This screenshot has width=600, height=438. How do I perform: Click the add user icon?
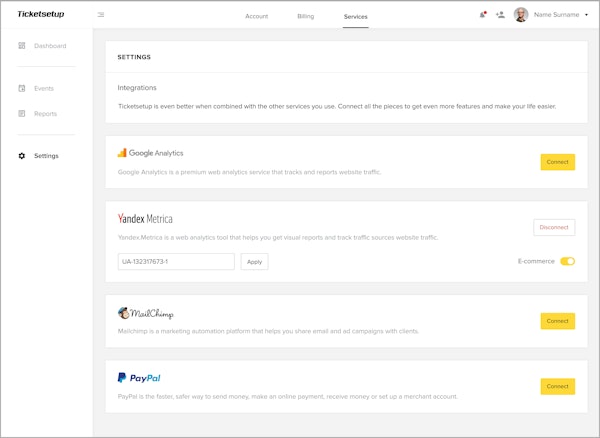pos(500,15)
